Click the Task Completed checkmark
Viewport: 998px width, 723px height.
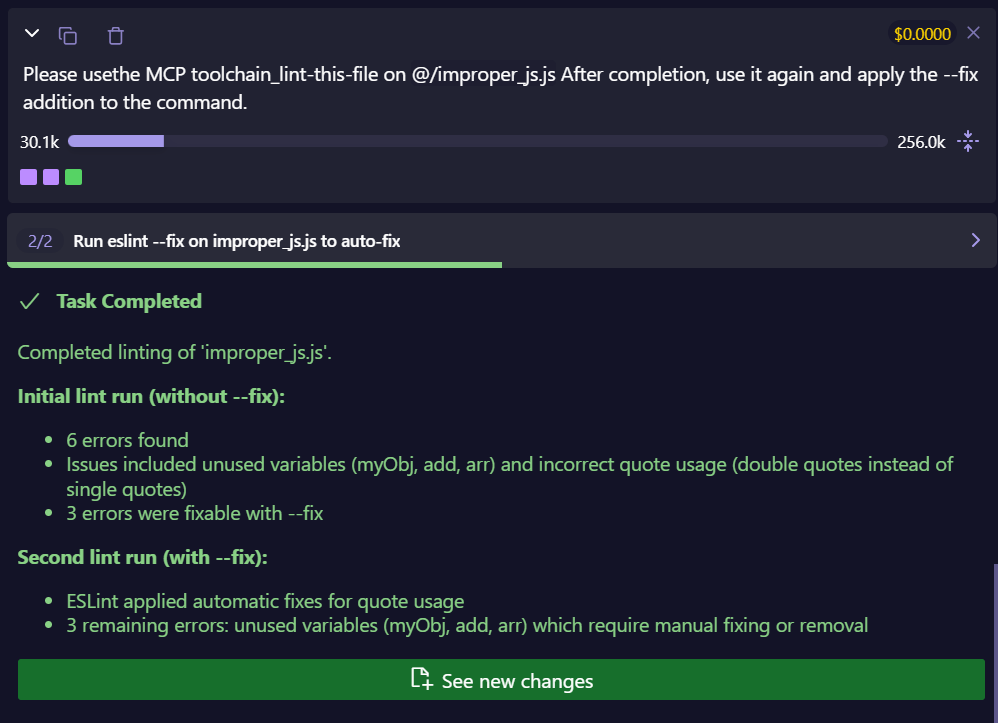28,300
